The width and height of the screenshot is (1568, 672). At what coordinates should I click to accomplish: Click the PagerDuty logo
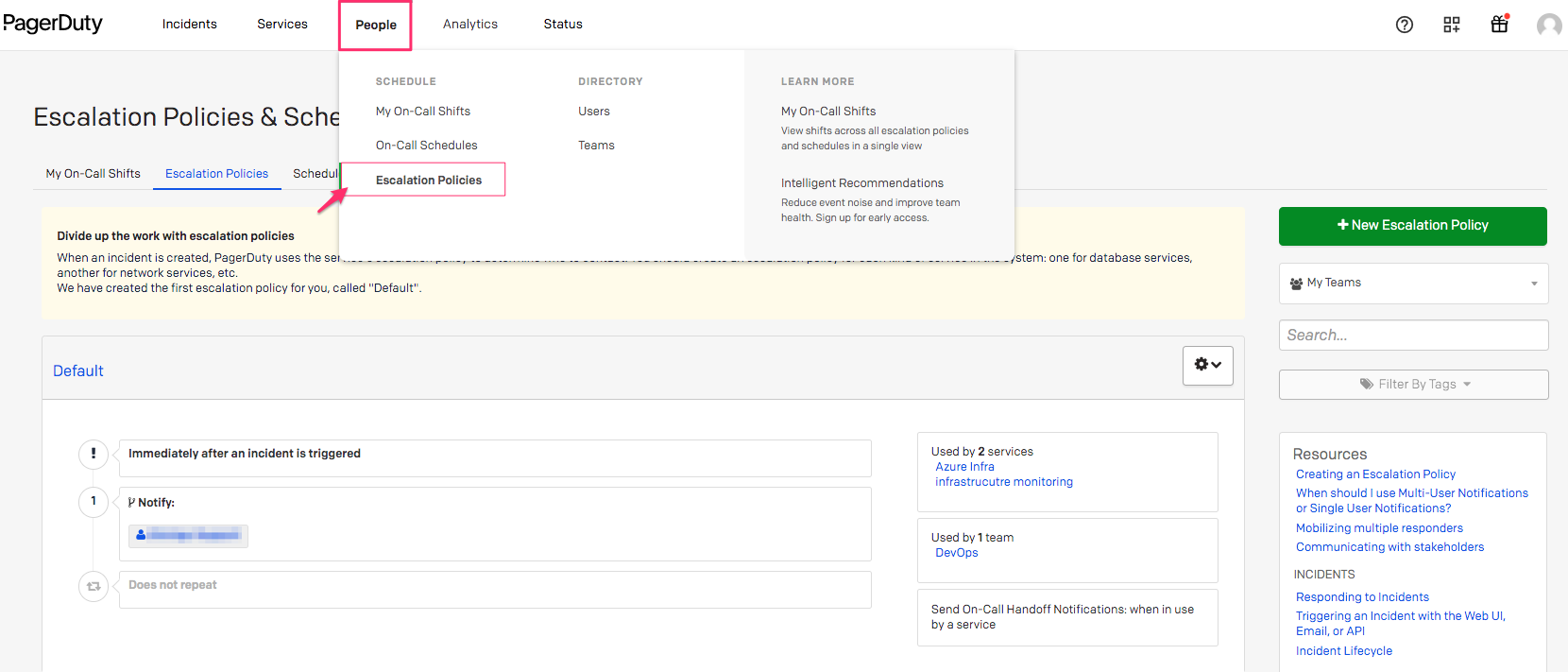click(53, 24)
